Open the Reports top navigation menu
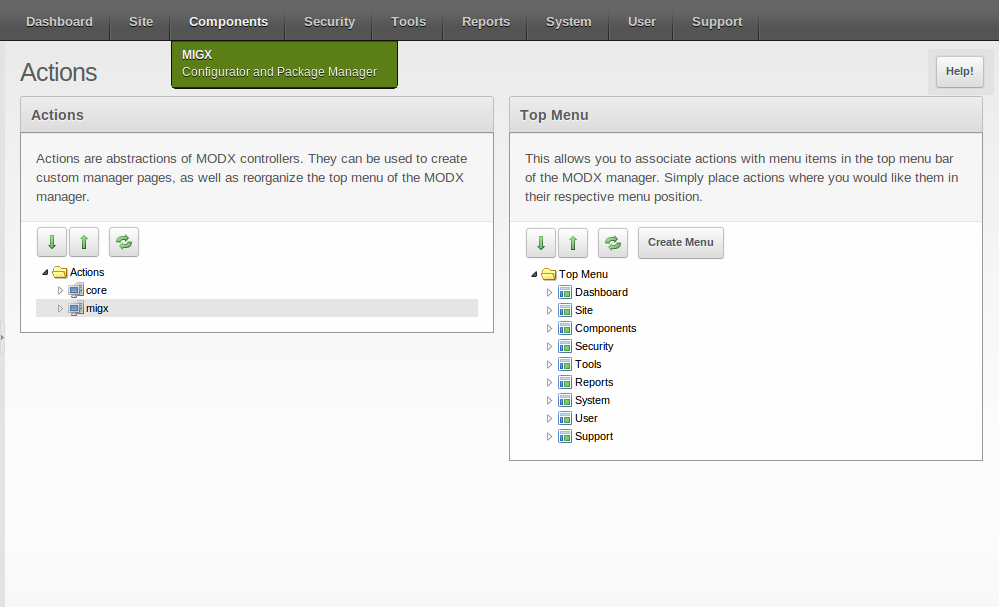 click(485, 21)
